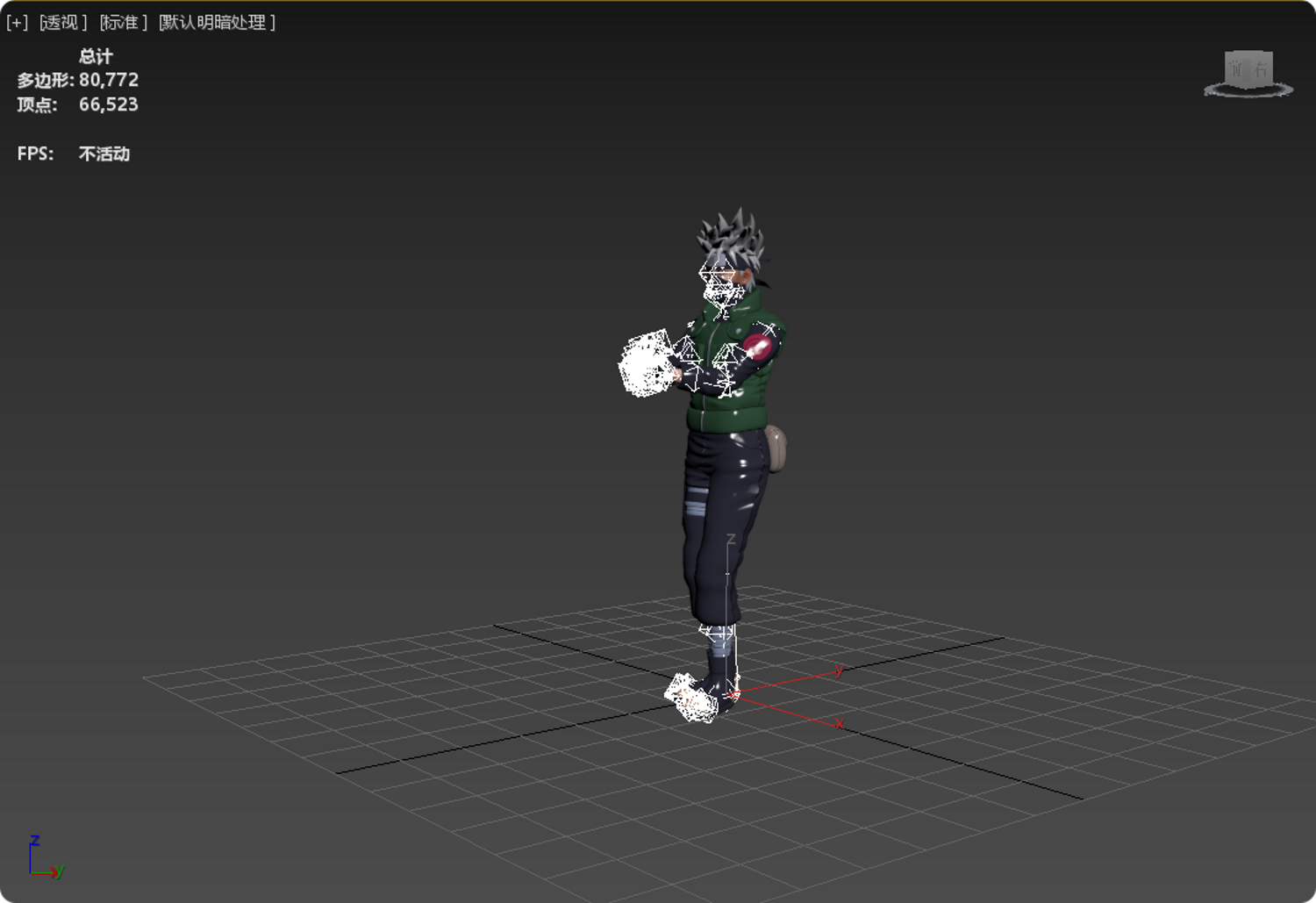Open the 默认明暗处理 shading menu
Screen dimensions: 1316x903
click(217, 23)
